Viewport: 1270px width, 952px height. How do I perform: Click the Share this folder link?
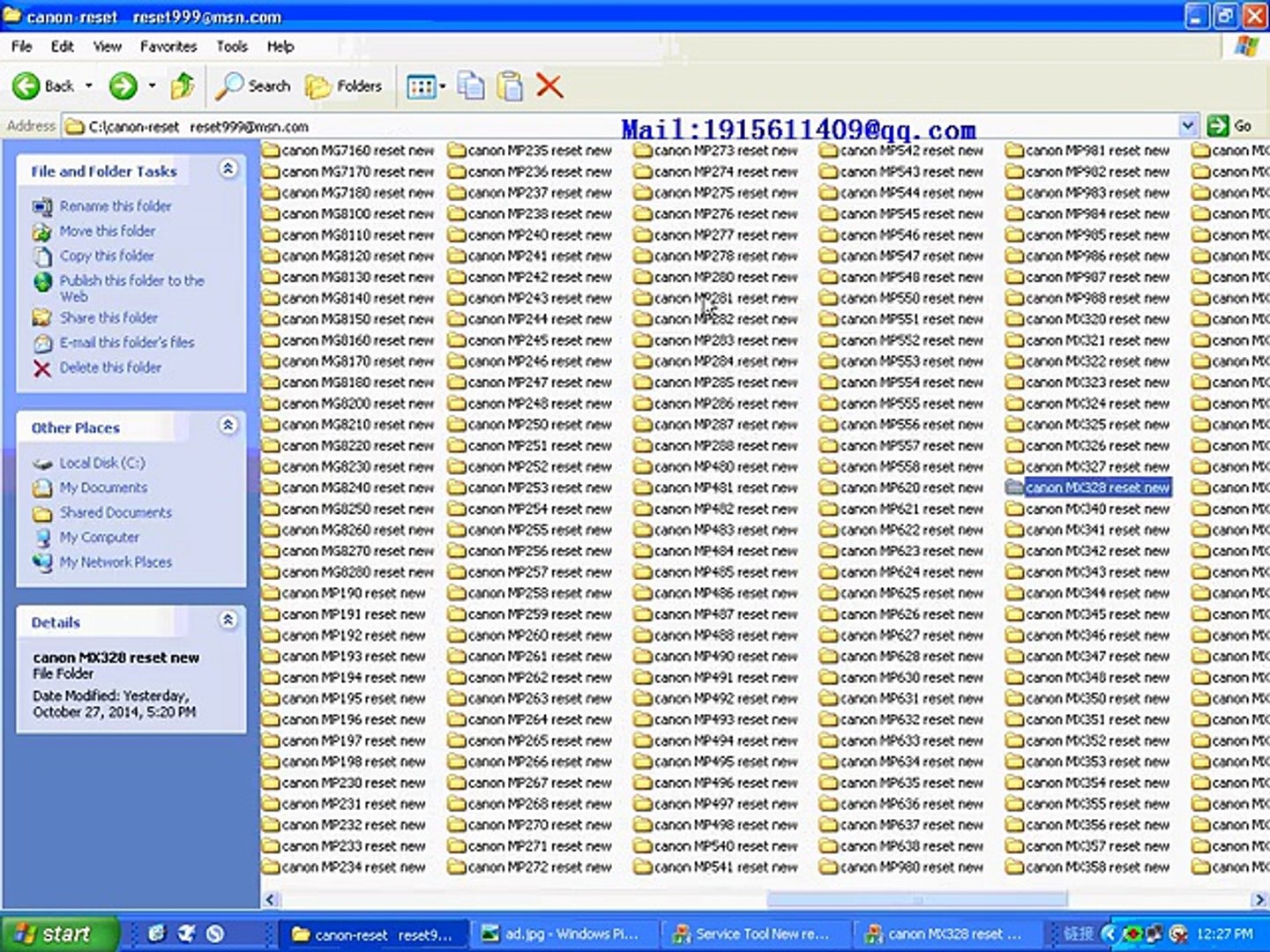pyautogui.click(x=108, y=317)
